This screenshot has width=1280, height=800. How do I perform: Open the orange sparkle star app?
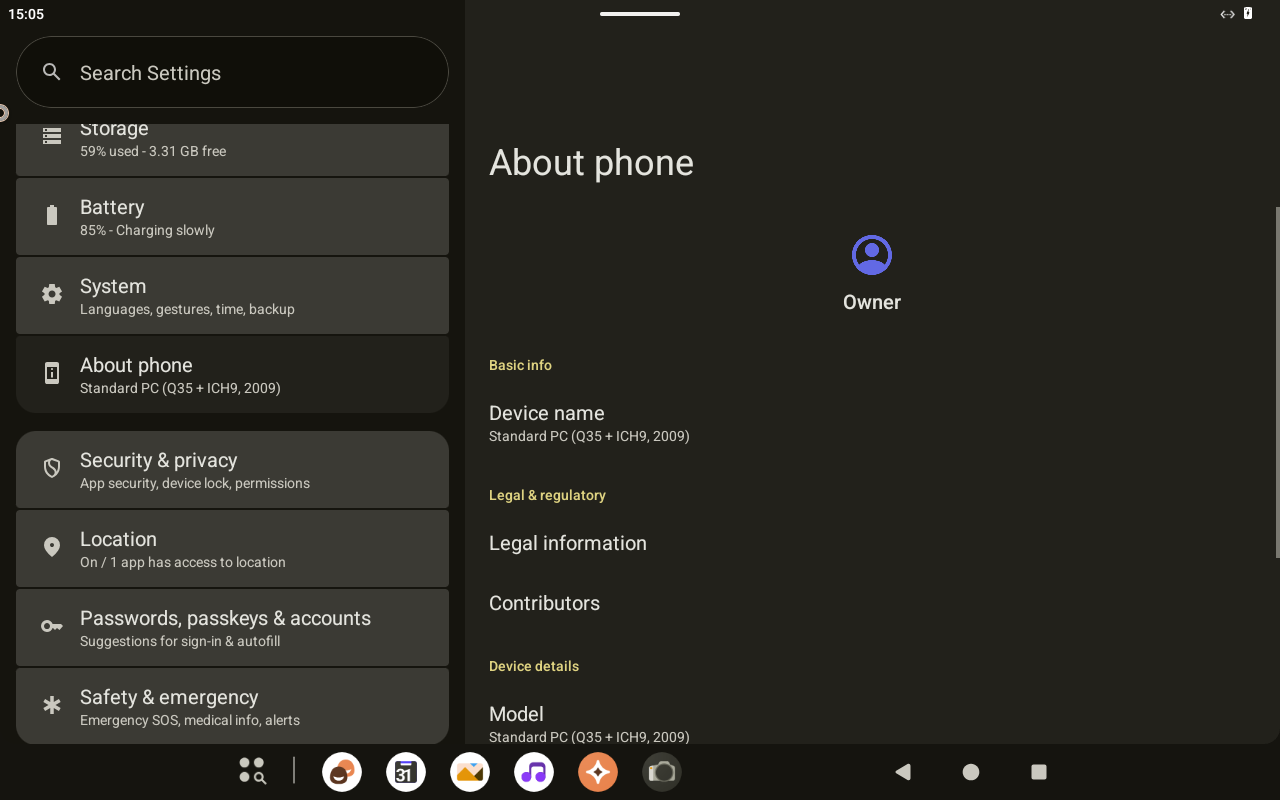pos(598,772)
